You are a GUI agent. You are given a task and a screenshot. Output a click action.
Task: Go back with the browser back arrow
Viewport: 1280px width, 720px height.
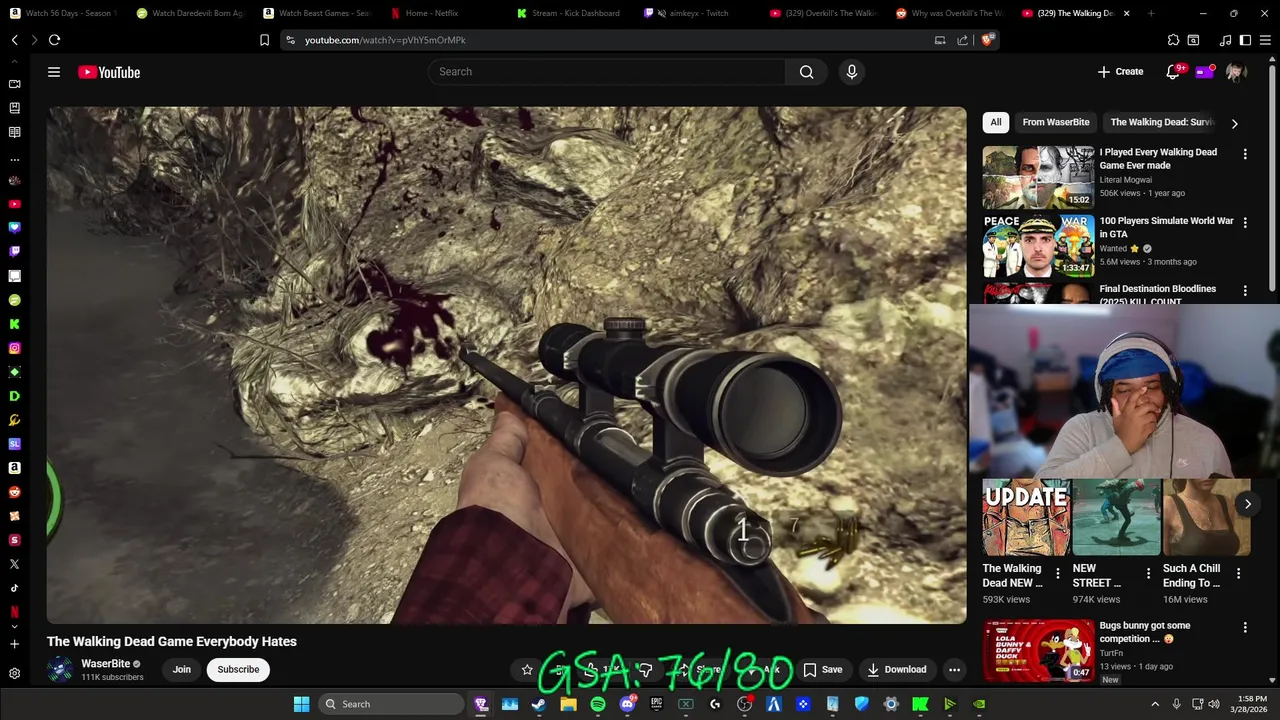pyautogui.click(x=15, y=40)
